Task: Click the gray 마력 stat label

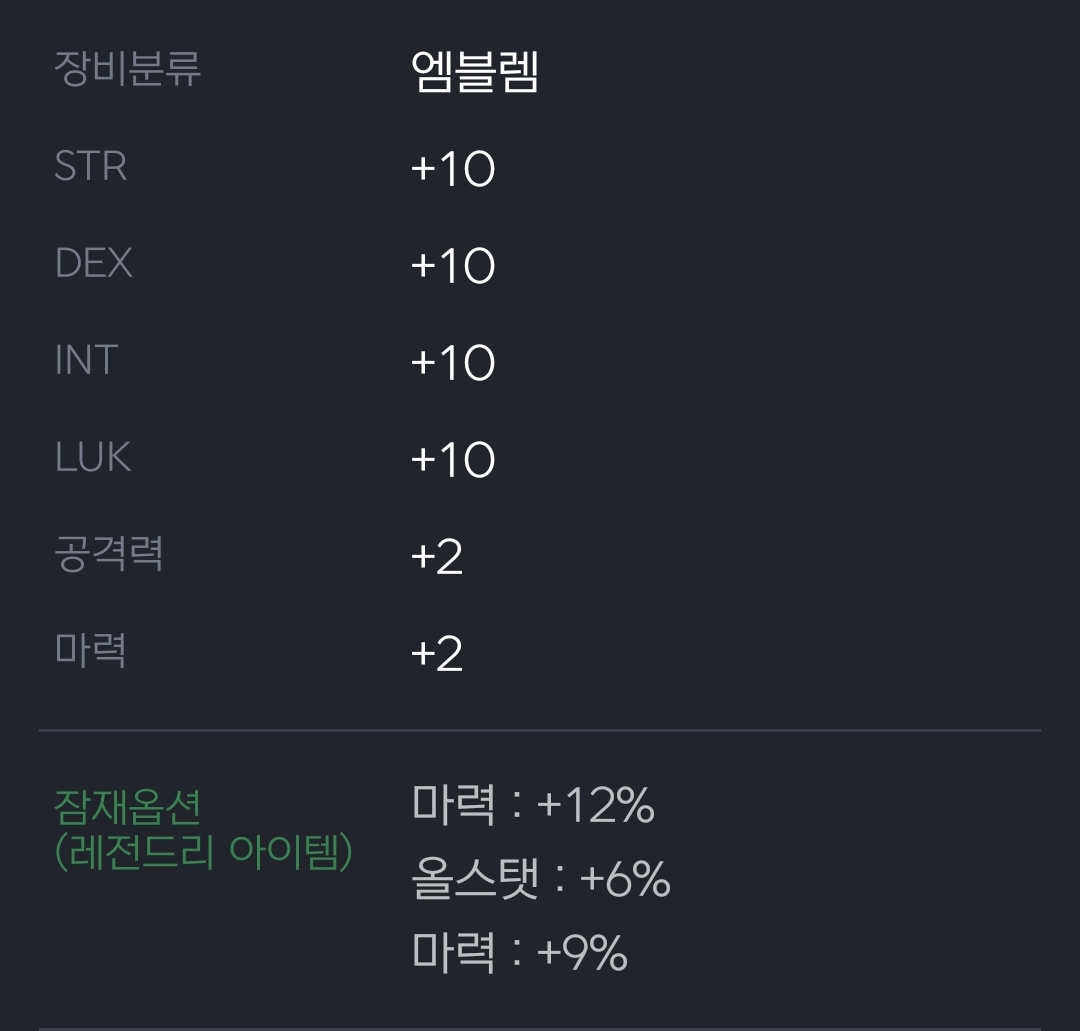Action: [x=91, y=651]
